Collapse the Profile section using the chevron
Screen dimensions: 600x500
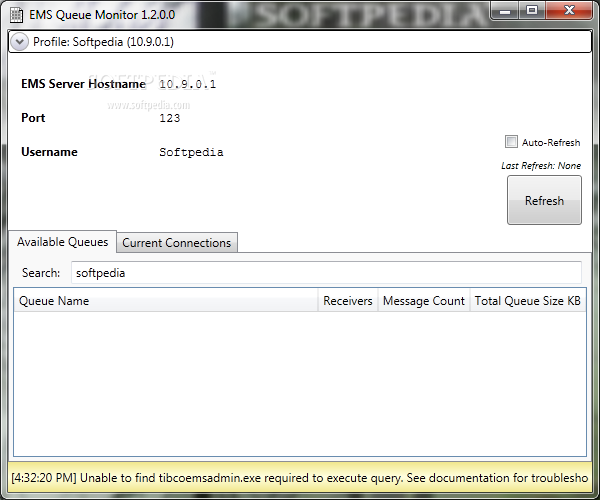pyautogui.click(x=19, y=41)
